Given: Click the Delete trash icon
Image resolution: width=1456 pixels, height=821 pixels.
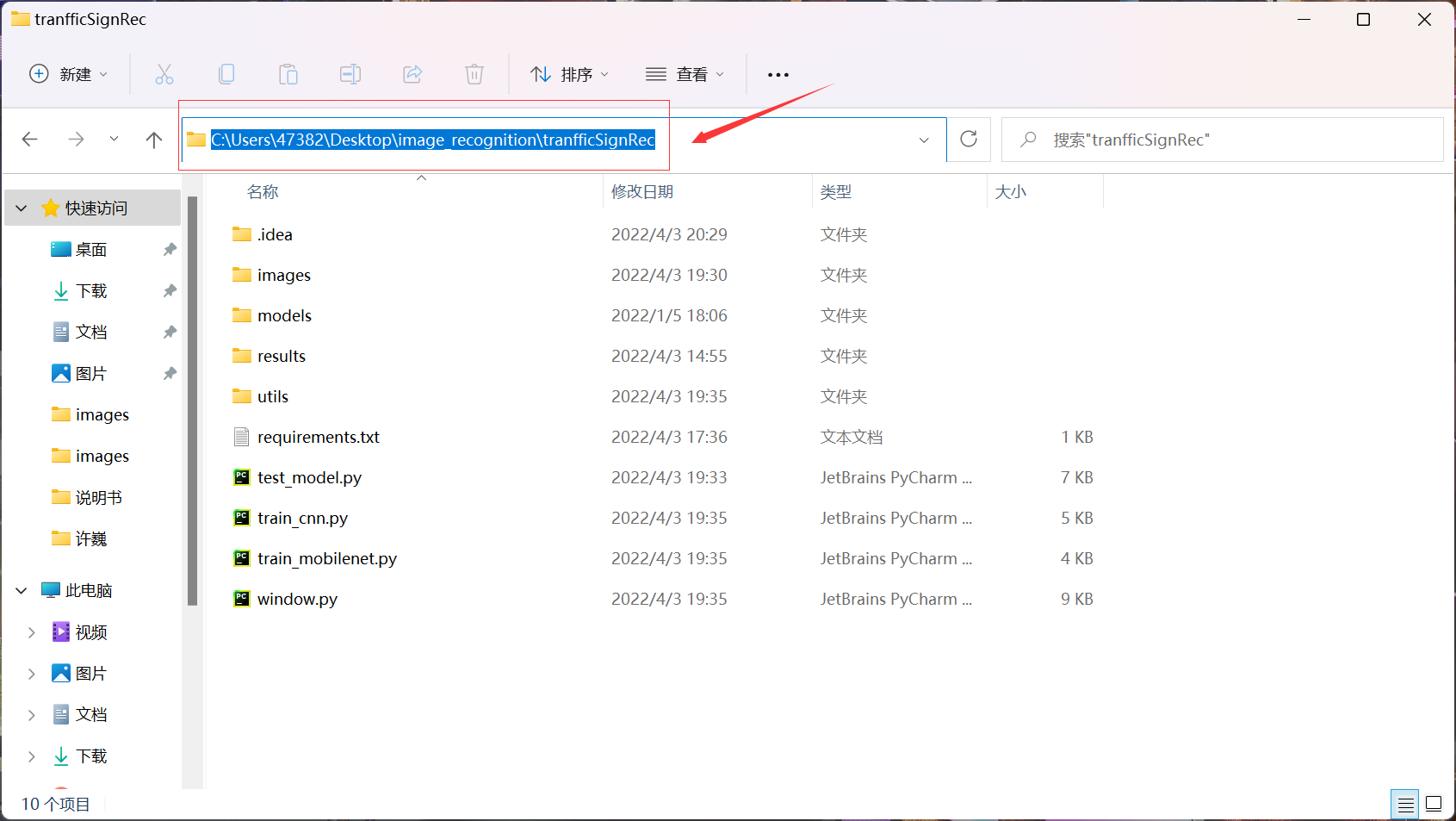Looking at the screenshot, I should coord(474,74).
